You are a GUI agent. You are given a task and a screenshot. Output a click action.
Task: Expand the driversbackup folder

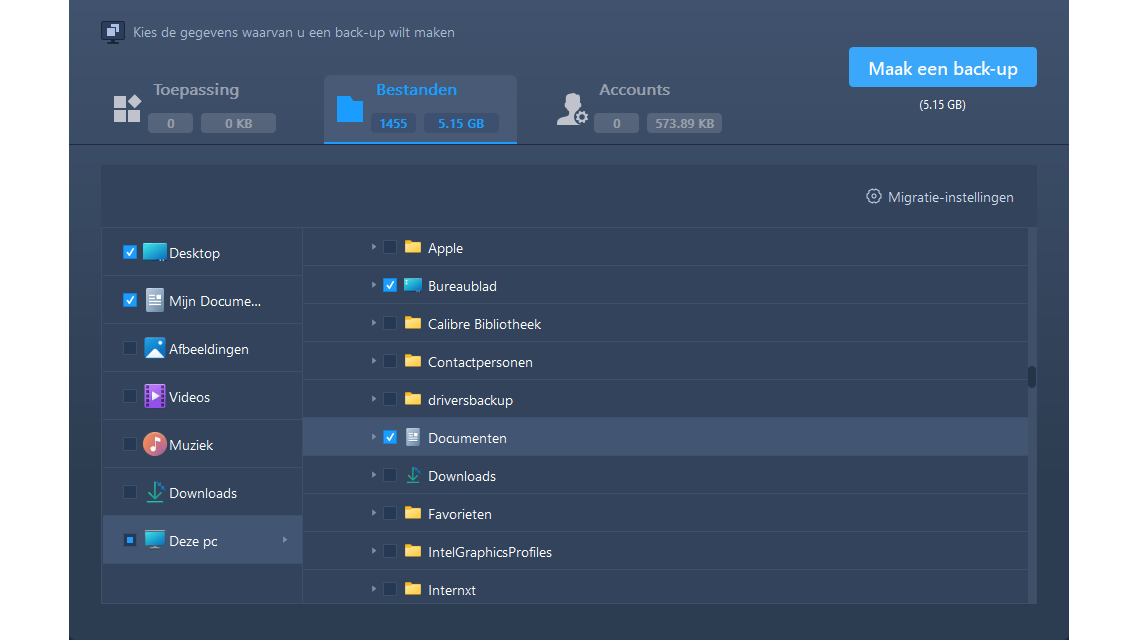click(x=374, y=399)
